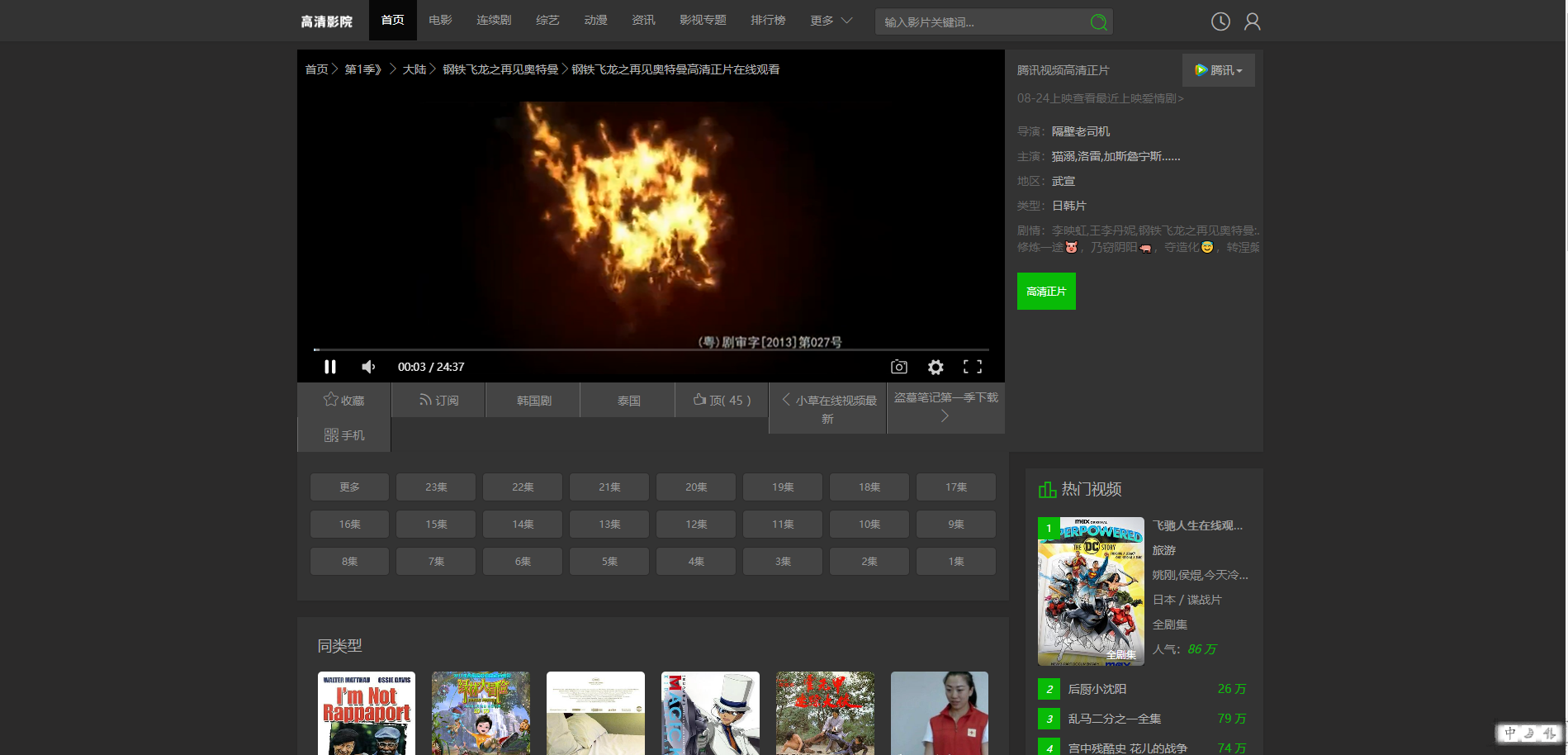The width and height of the screenshot is (1568, 755).
Task: Switch to the 电影 tab
Action: (x=440, y=21)
